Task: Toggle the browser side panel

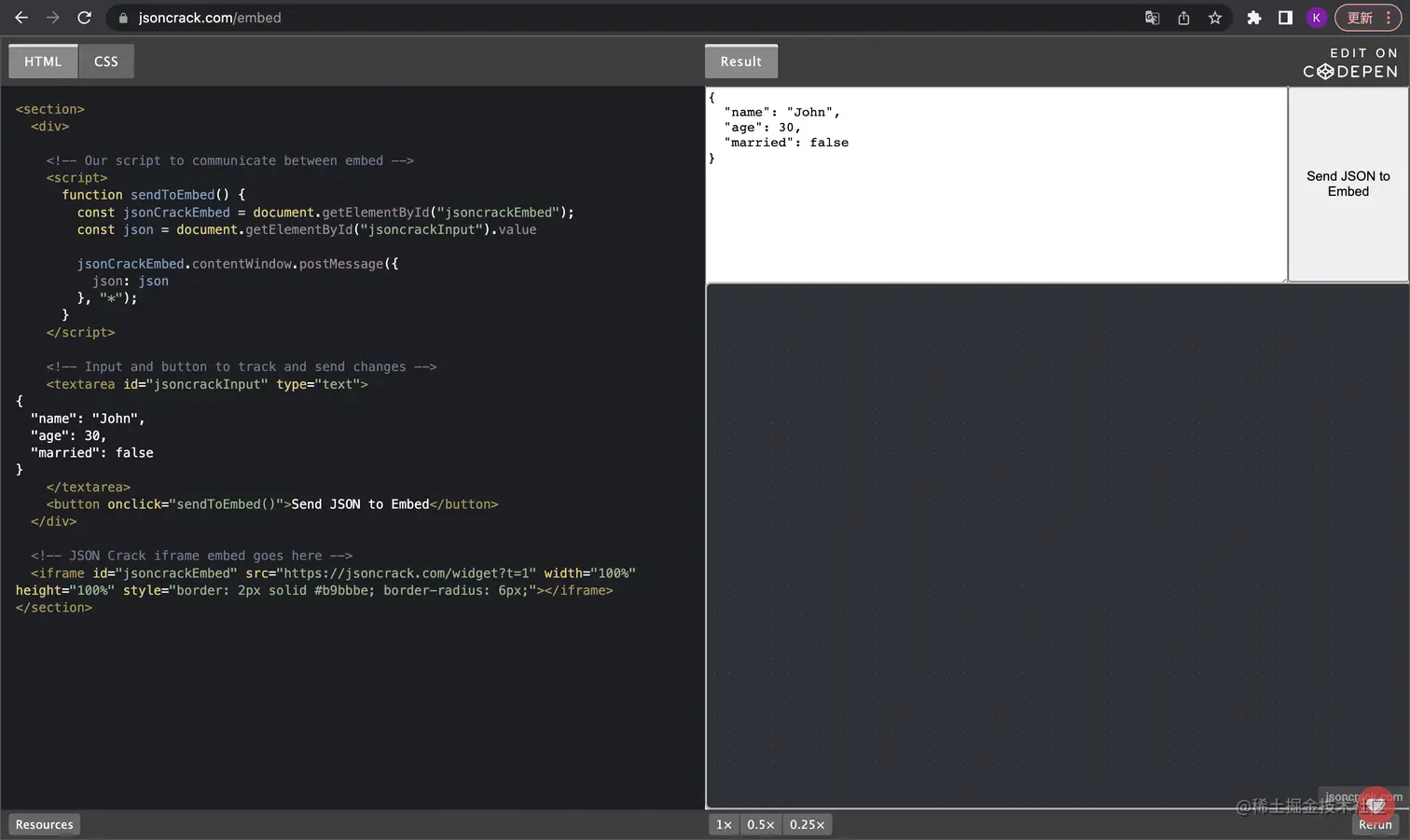Action: coord(1285,18)
